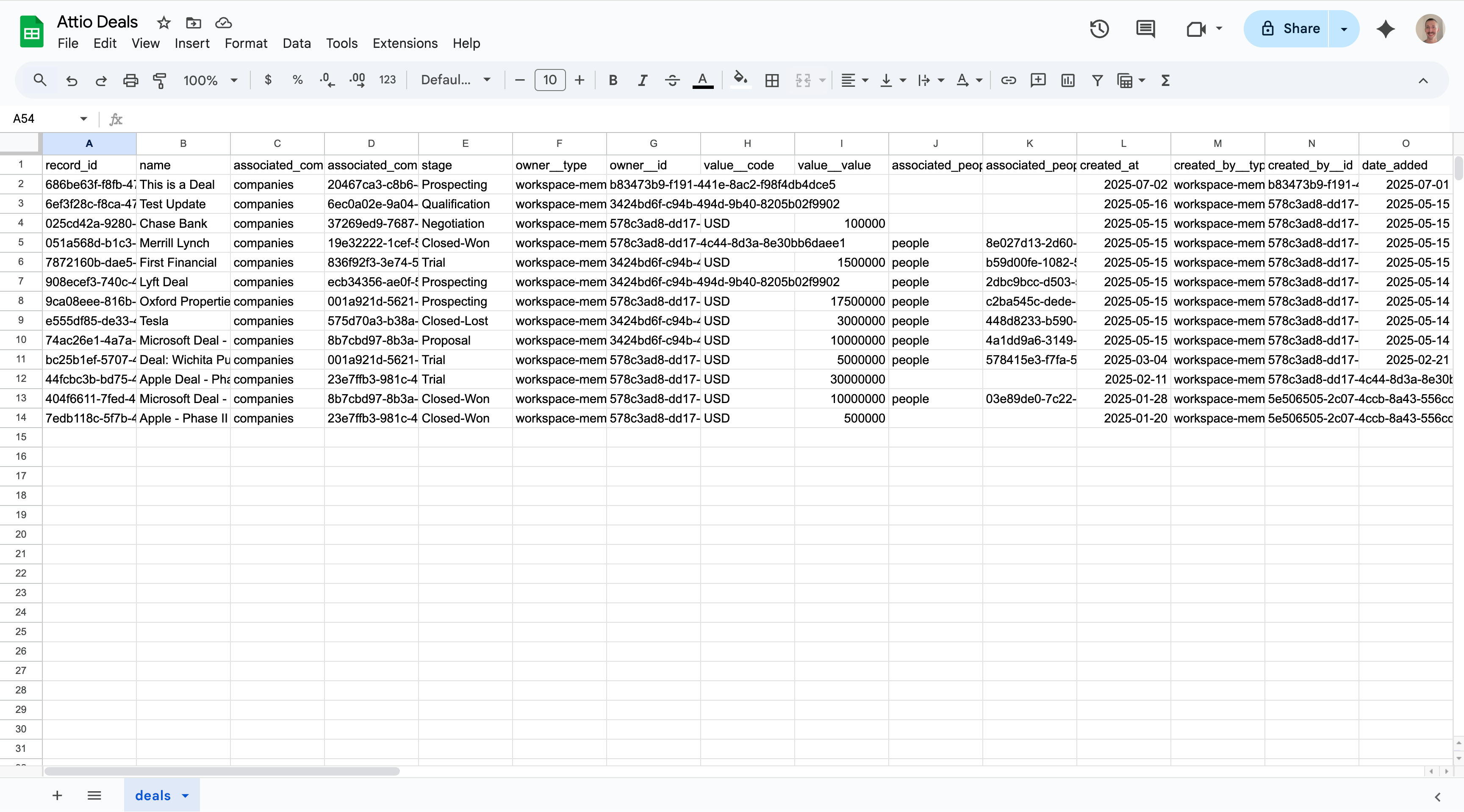
Task: Open text wrapping dropdown
Action: 930,80
